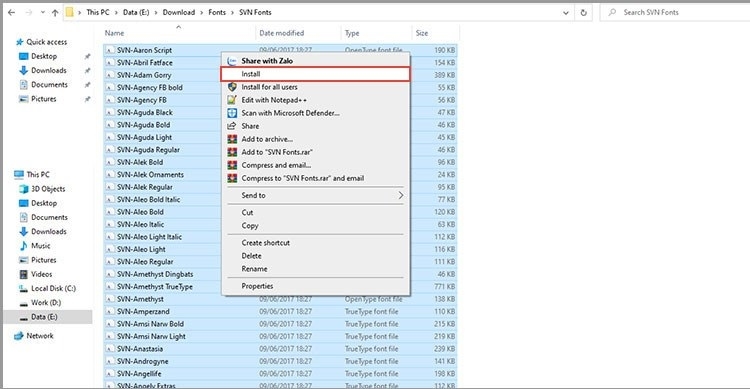
Task: Open Videos under This PC
Action: click(x=42, y=275)
